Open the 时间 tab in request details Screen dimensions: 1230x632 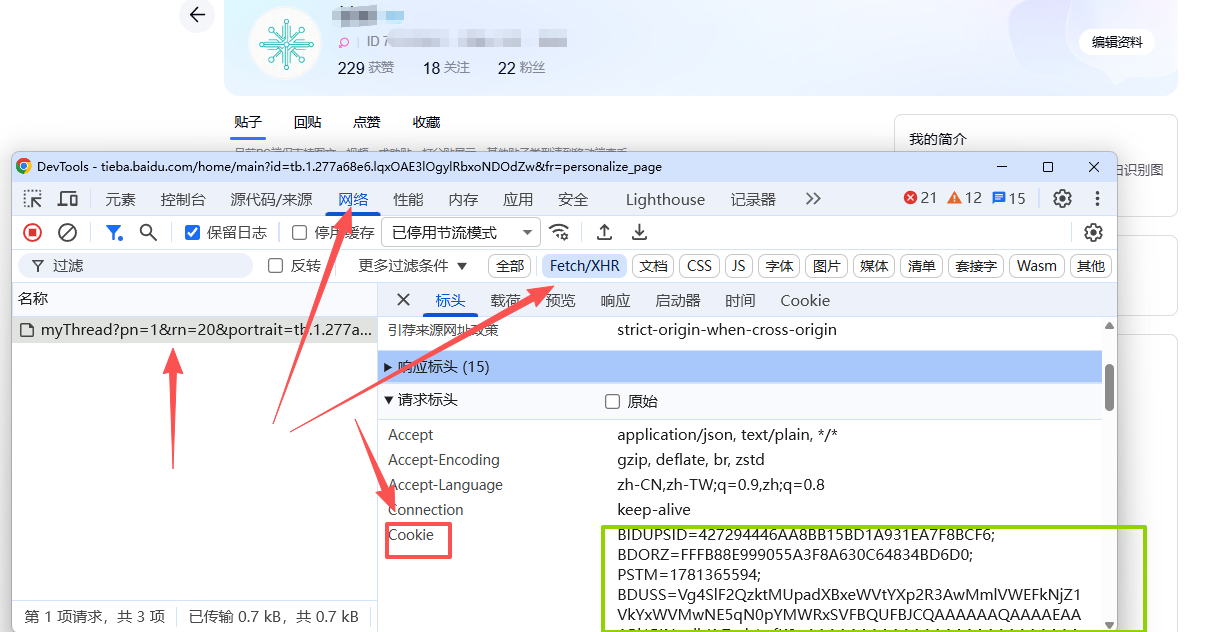[740, 300]
